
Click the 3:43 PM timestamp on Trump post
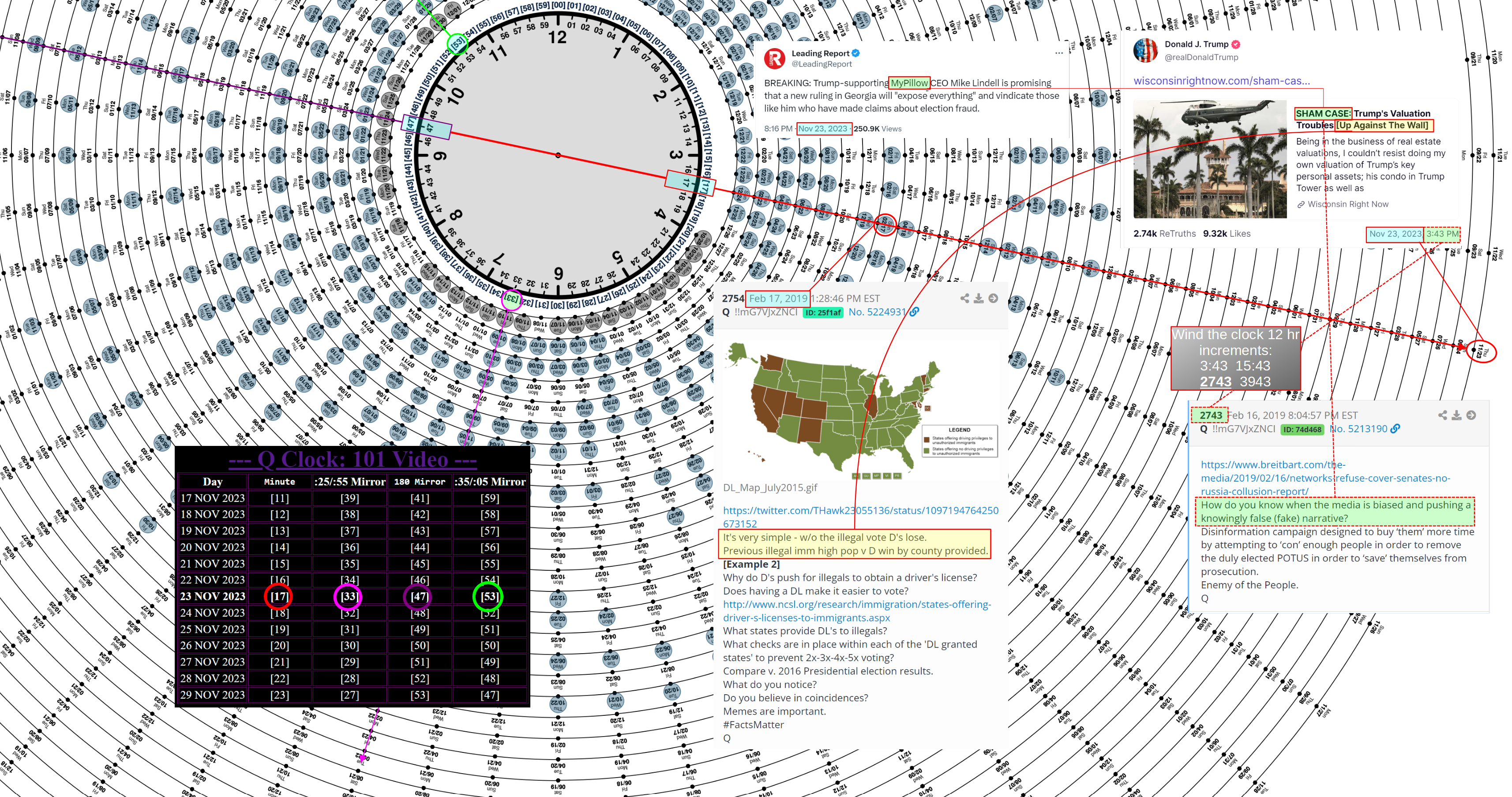(x=1442, y=234)
